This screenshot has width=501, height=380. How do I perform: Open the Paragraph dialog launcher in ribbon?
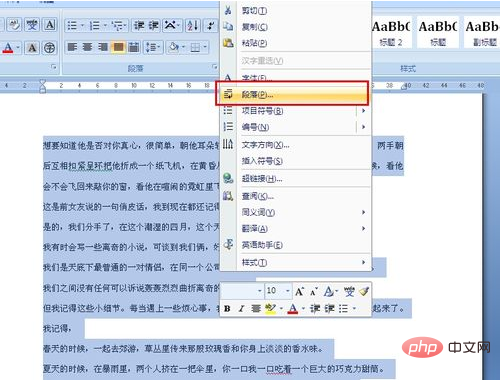[x=214, y=67]
